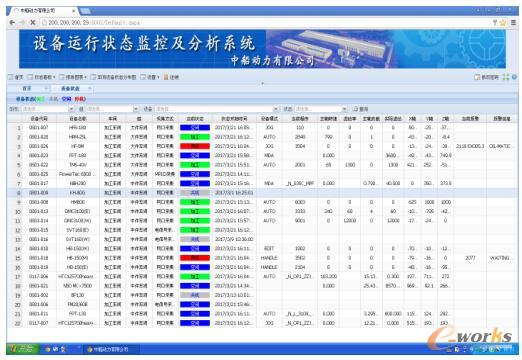Select device name DMC210U(E) cell

pyautogui.click(x=78, y=212)
